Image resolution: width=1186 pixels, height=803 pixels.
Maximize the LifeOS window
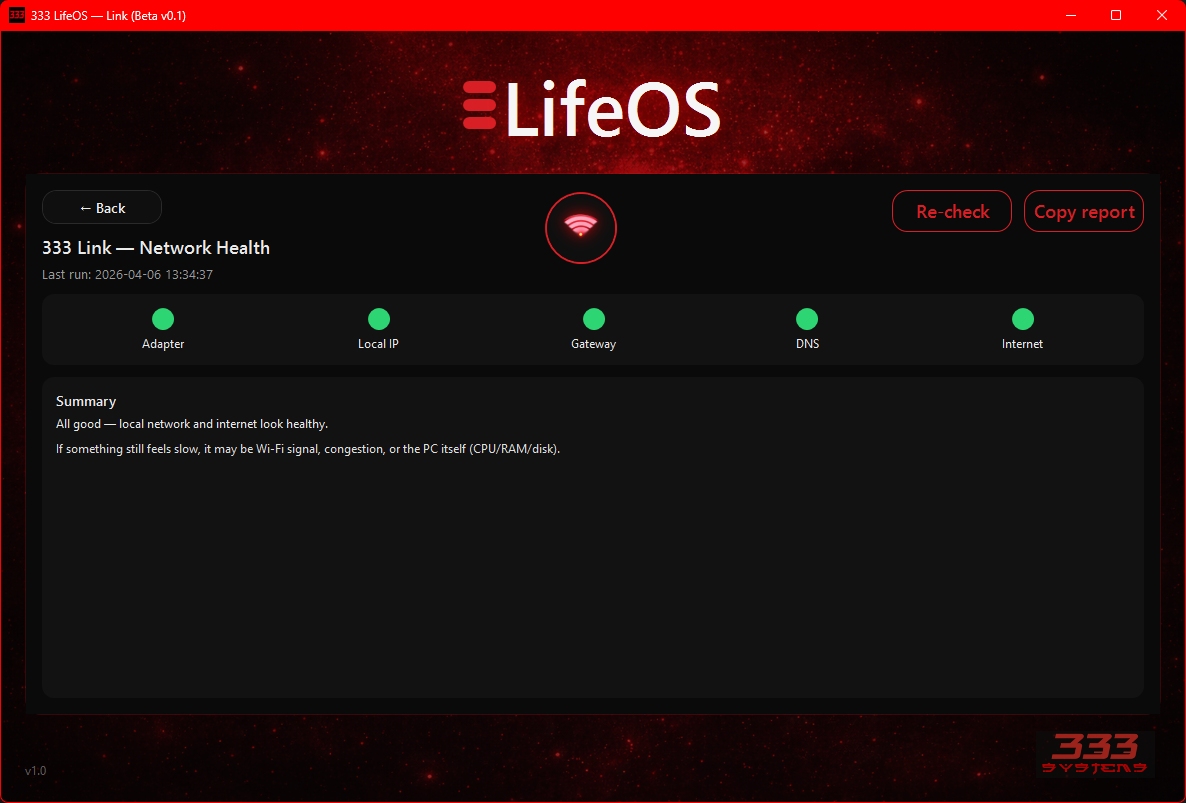pyautogui.click(x=1116, y=15)
